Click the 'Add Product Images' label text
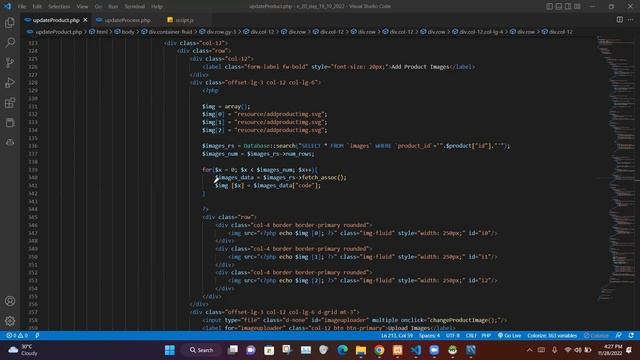640x360 pixels. click(420, 67)
